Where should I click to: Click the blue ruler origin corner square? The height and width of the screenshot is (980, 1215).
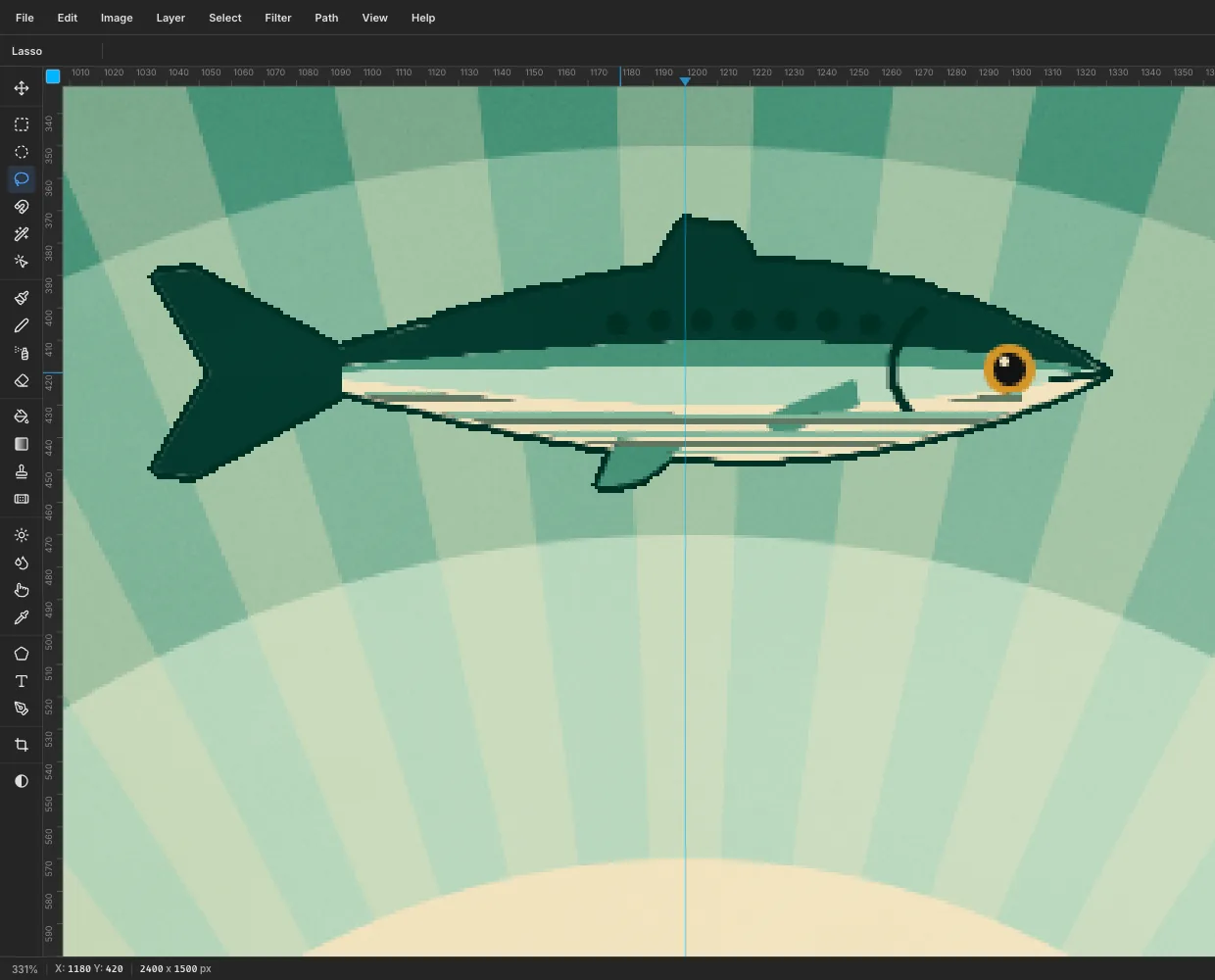click(x=53, y=76)
